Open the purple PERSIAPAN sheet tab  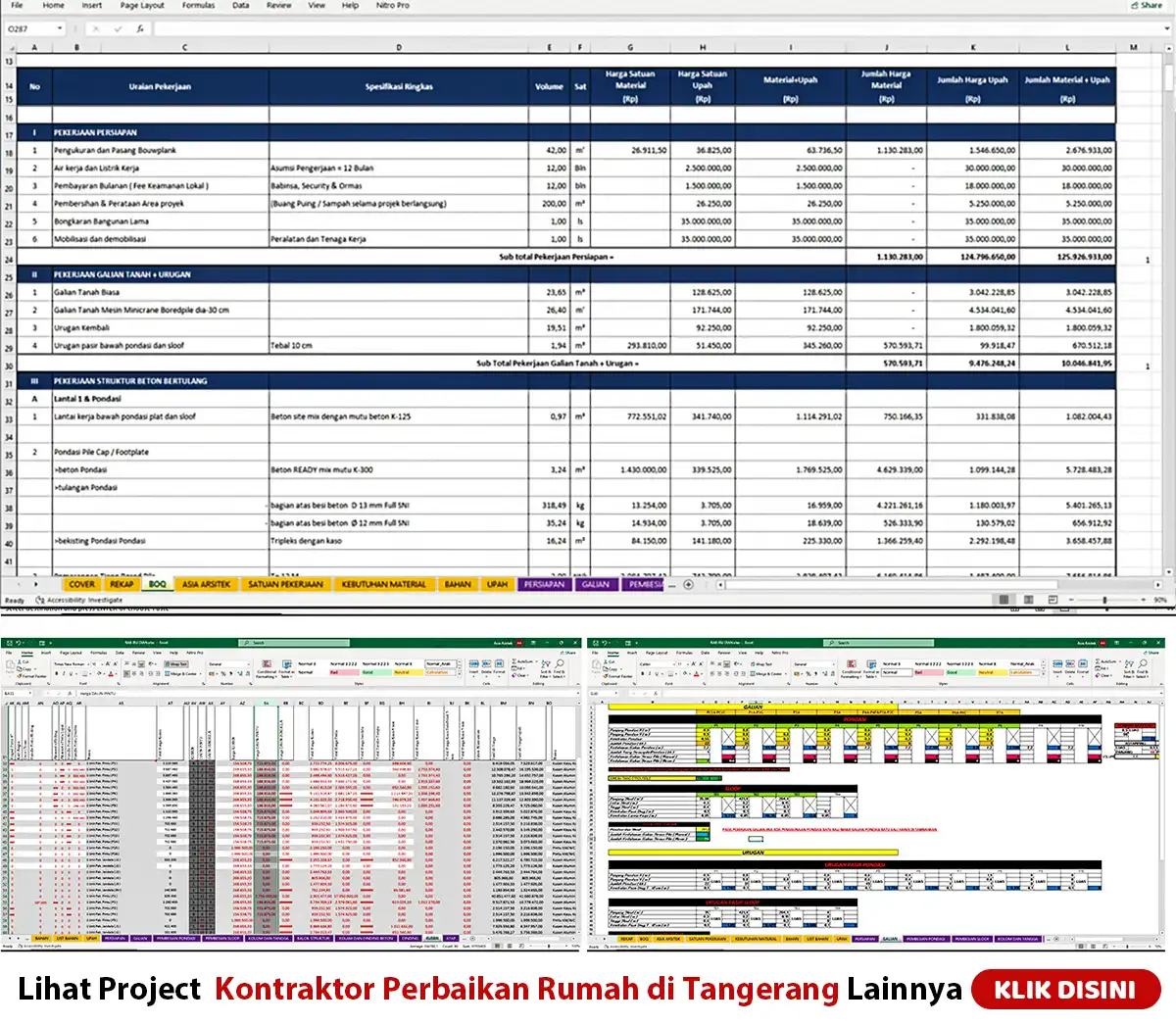click(x=544, y=585)
